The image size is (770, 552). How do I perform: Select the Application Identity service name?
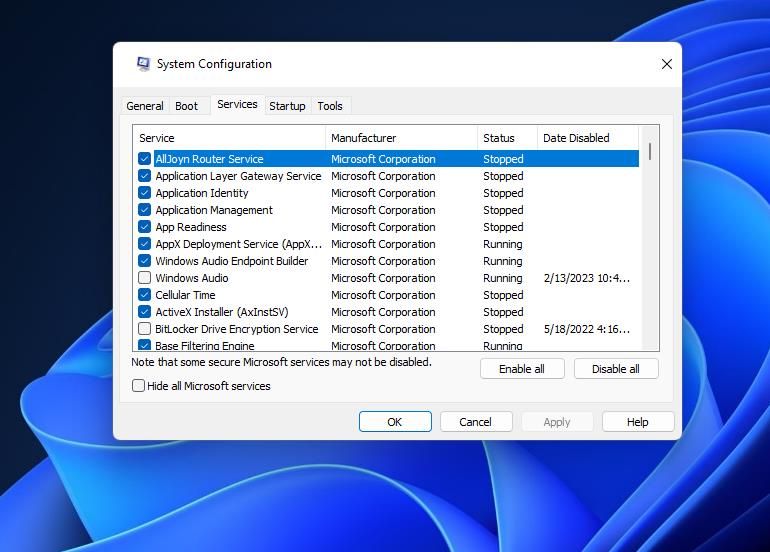(x=202, y=193)
